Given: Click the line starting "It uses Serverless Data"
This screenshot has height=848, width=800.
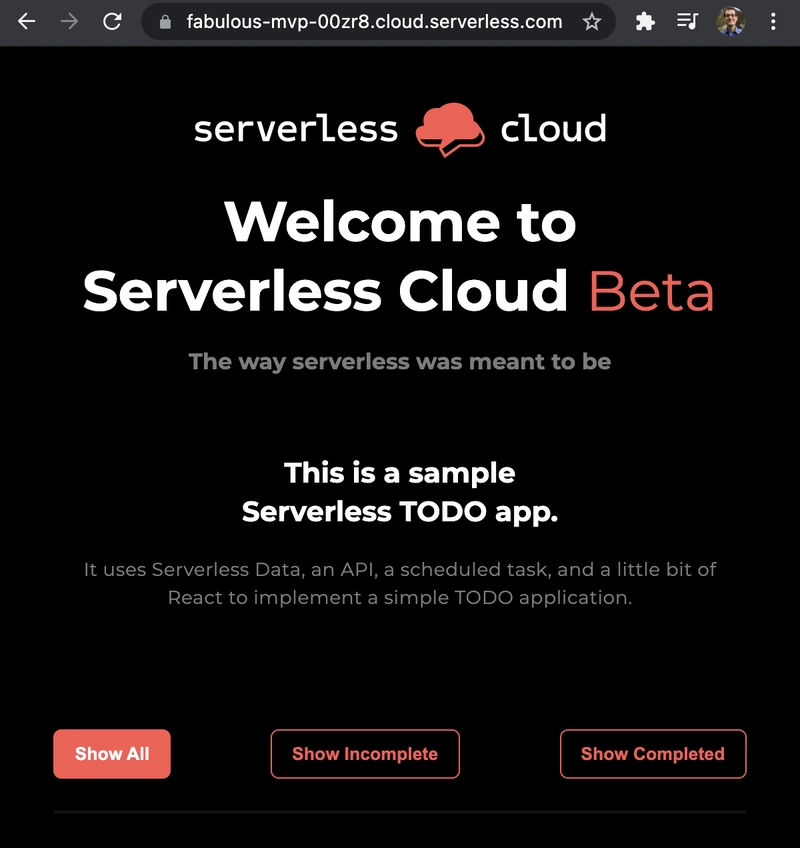Looking at the screenshot, I should coord(400,569).
